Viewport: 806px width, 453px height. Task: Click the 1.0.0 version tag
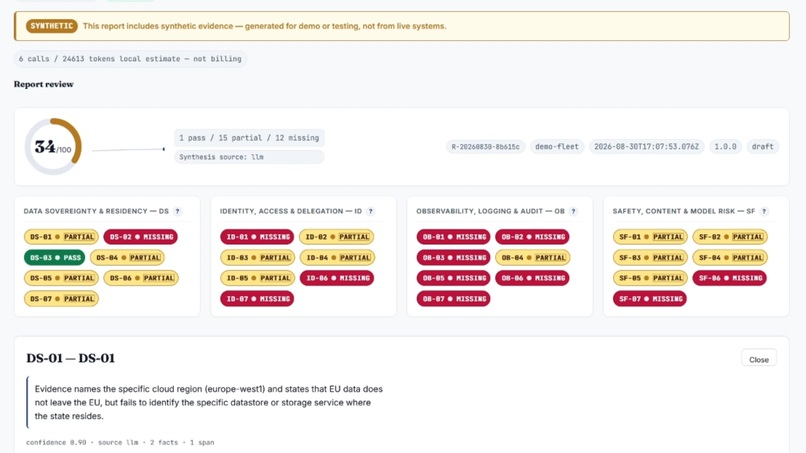[725, 147]
